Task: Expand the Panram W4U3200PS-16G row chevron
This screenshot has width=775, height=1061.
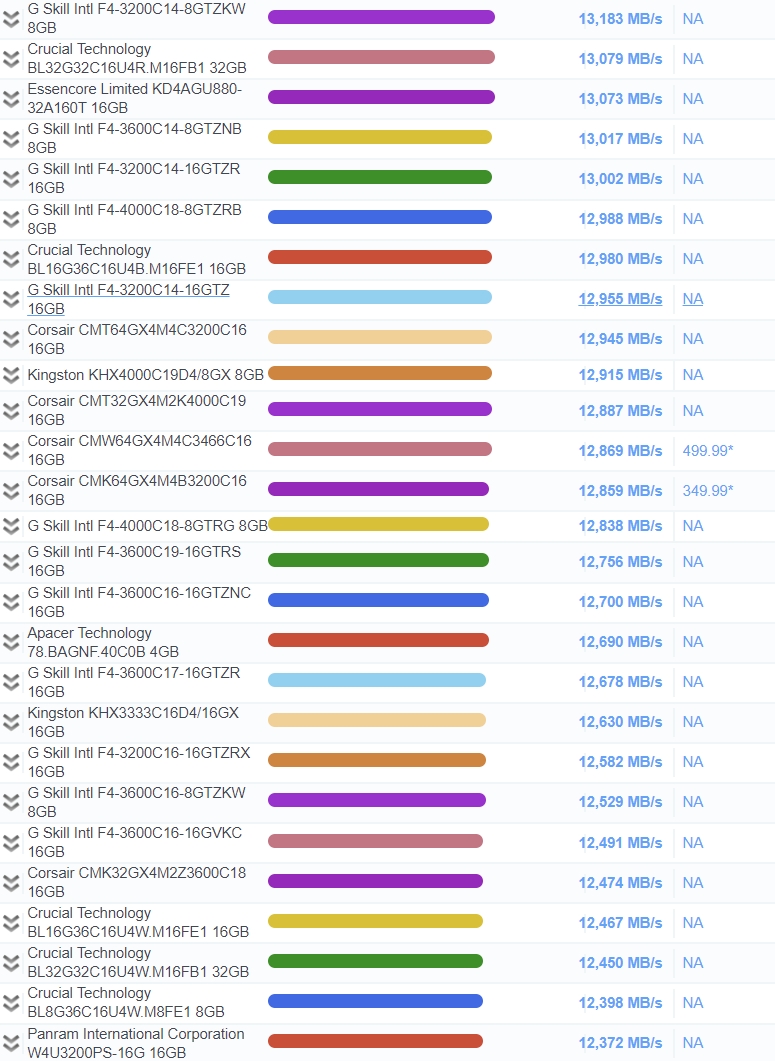Action: coord(11,1042)
